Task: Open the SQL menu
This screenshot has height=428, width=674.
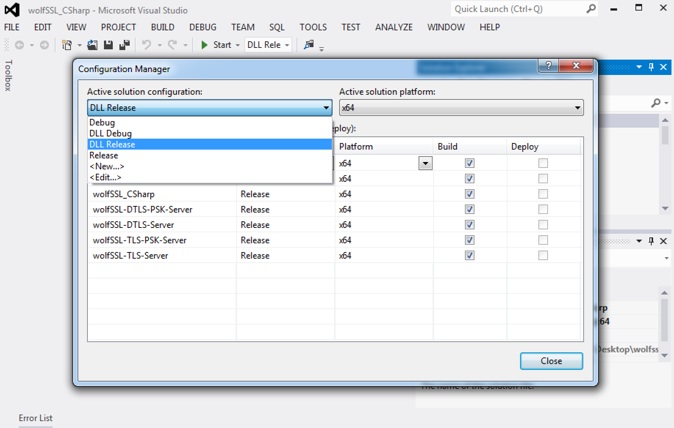Action: click(277, 27)
